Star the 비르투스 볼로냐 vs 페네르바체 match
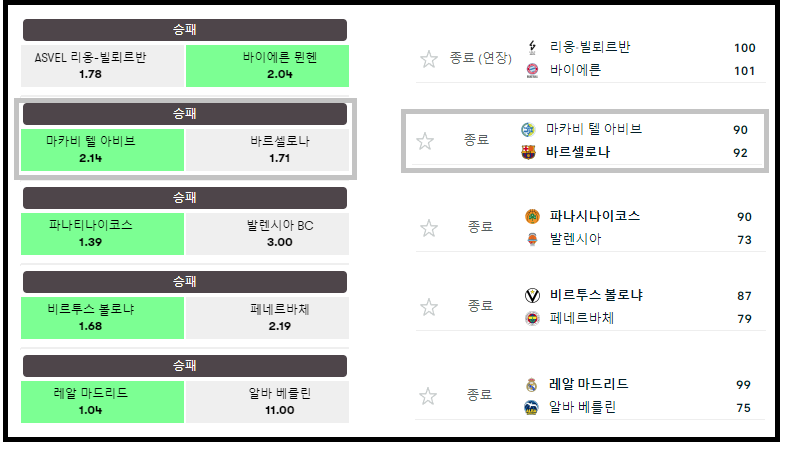 pyautogui.click(x=429, y=306)
